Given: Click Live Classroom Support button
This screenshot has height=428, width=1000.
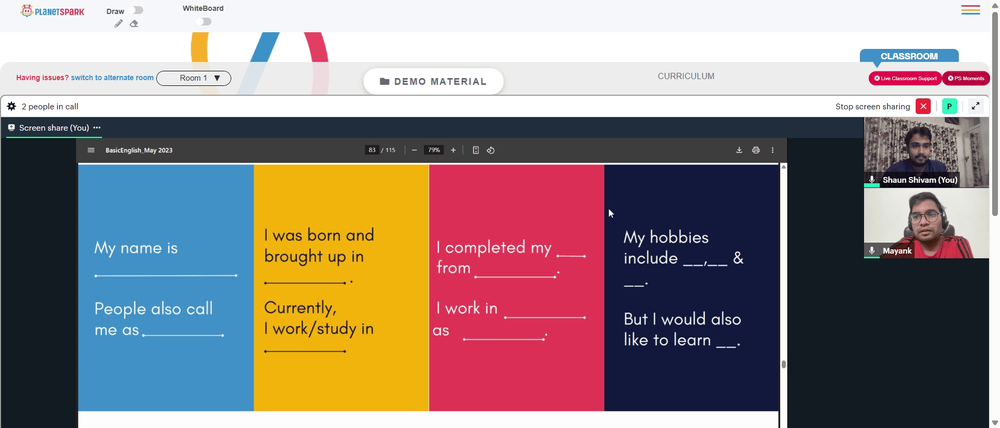Looking at the screenshot, I should click(905, 78).
